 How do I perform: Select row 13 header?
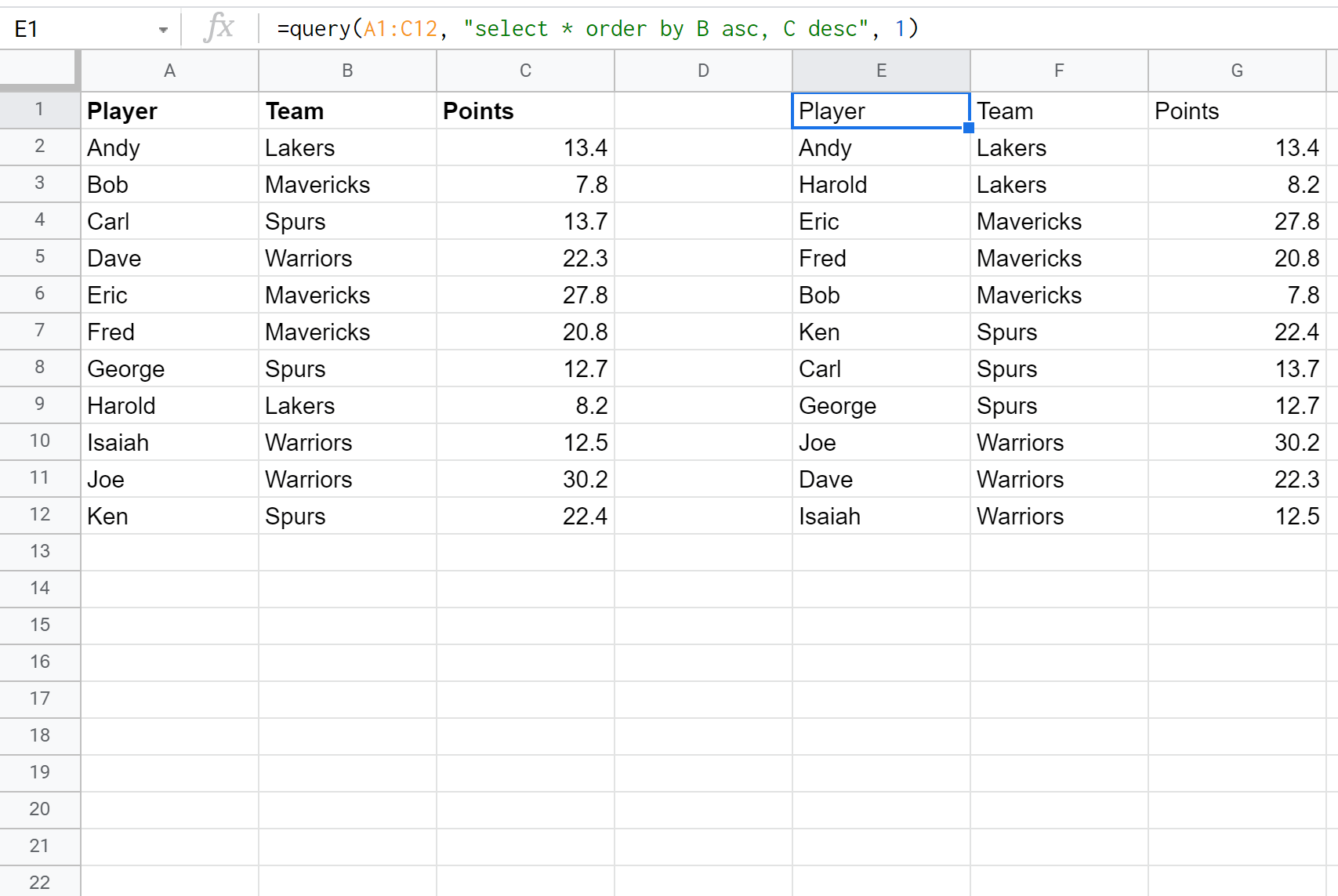(39, 552)
